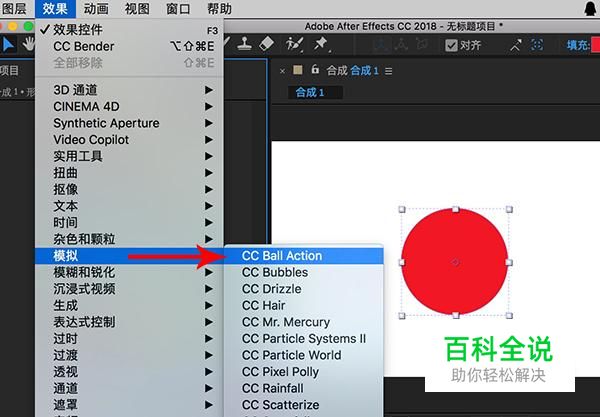Expand the 实用工具 submenu
The width and height of the screenshot is (600, 417).
coord(129,156)
